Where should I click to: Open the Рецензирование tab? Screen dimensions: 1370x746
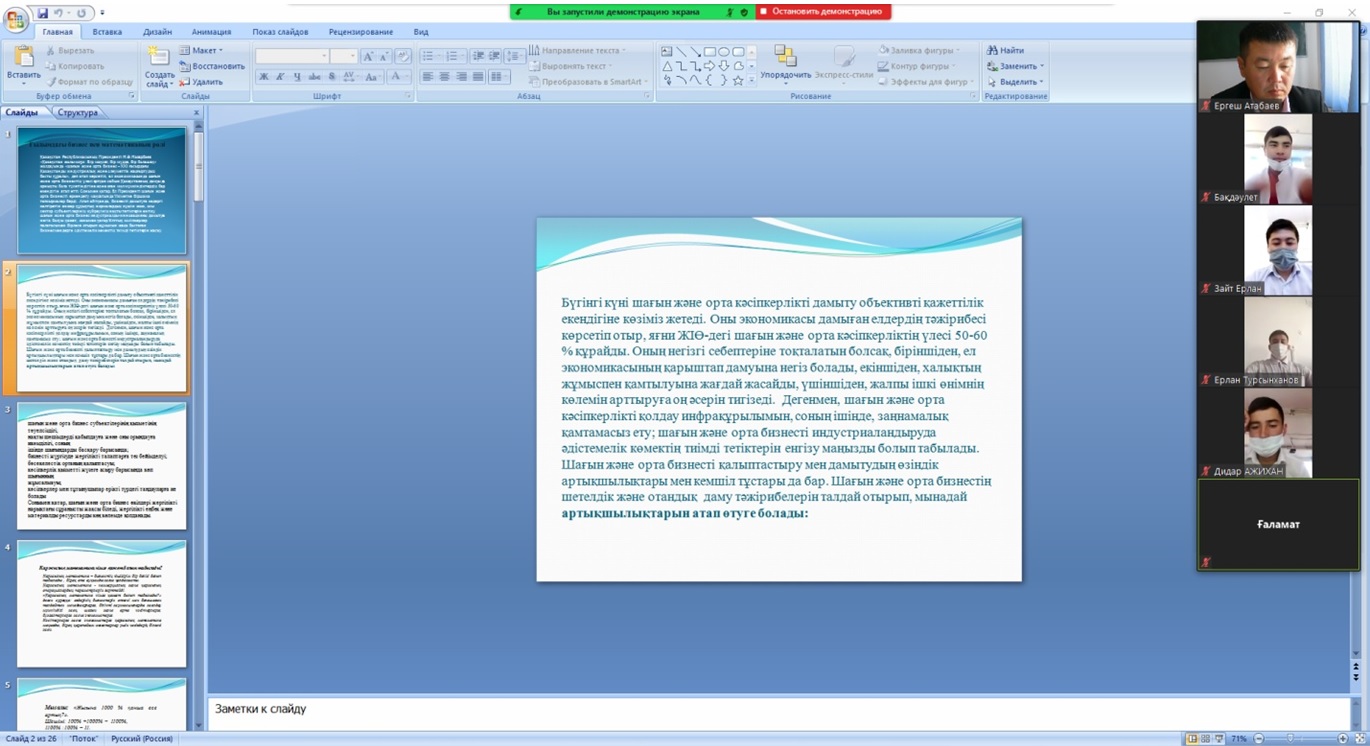coord(361,32)
